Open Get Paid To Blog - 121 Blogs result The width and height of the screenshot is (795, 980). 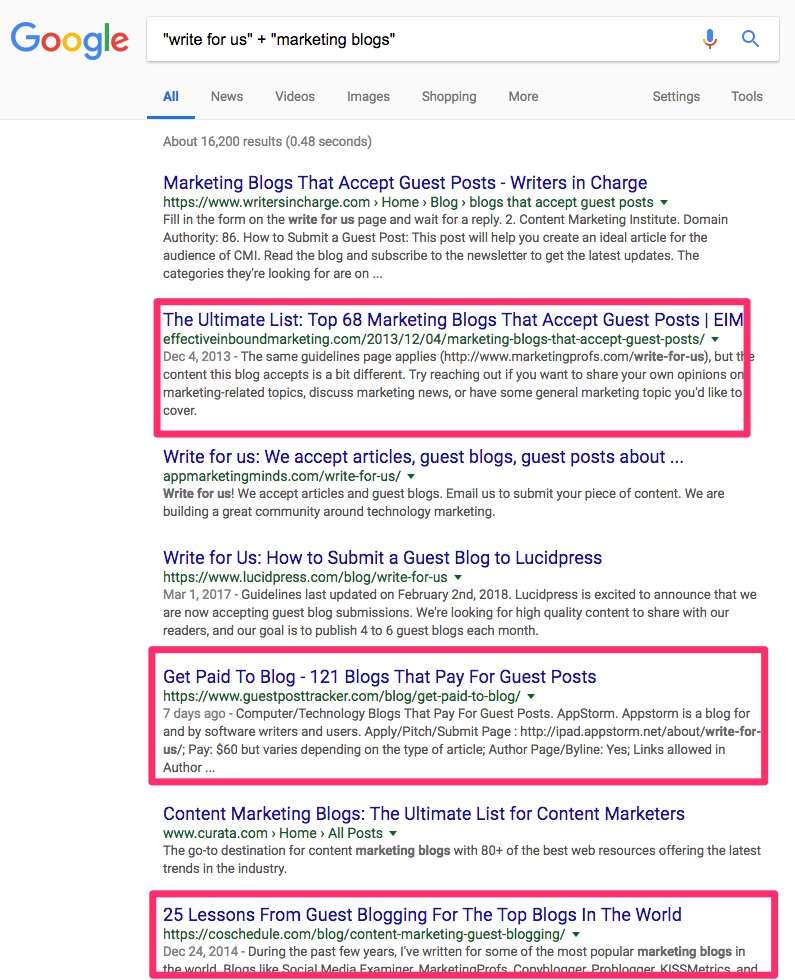(379, 676)
